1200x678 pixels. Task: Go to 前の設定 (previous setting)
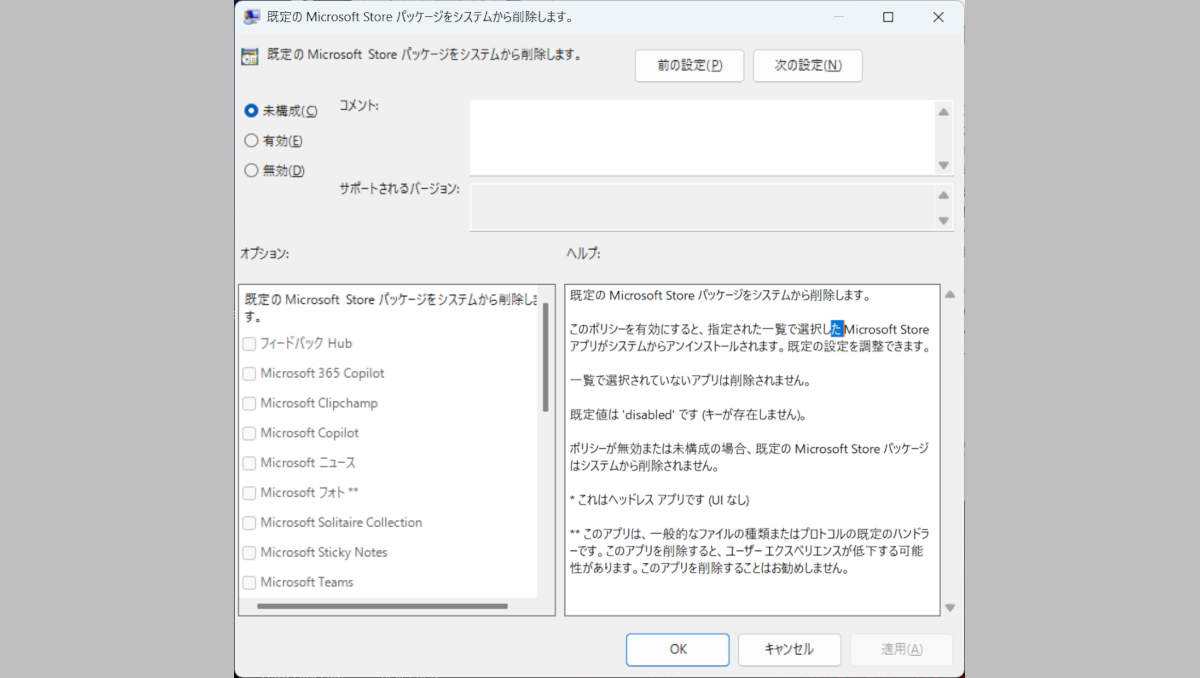point(689,65)
